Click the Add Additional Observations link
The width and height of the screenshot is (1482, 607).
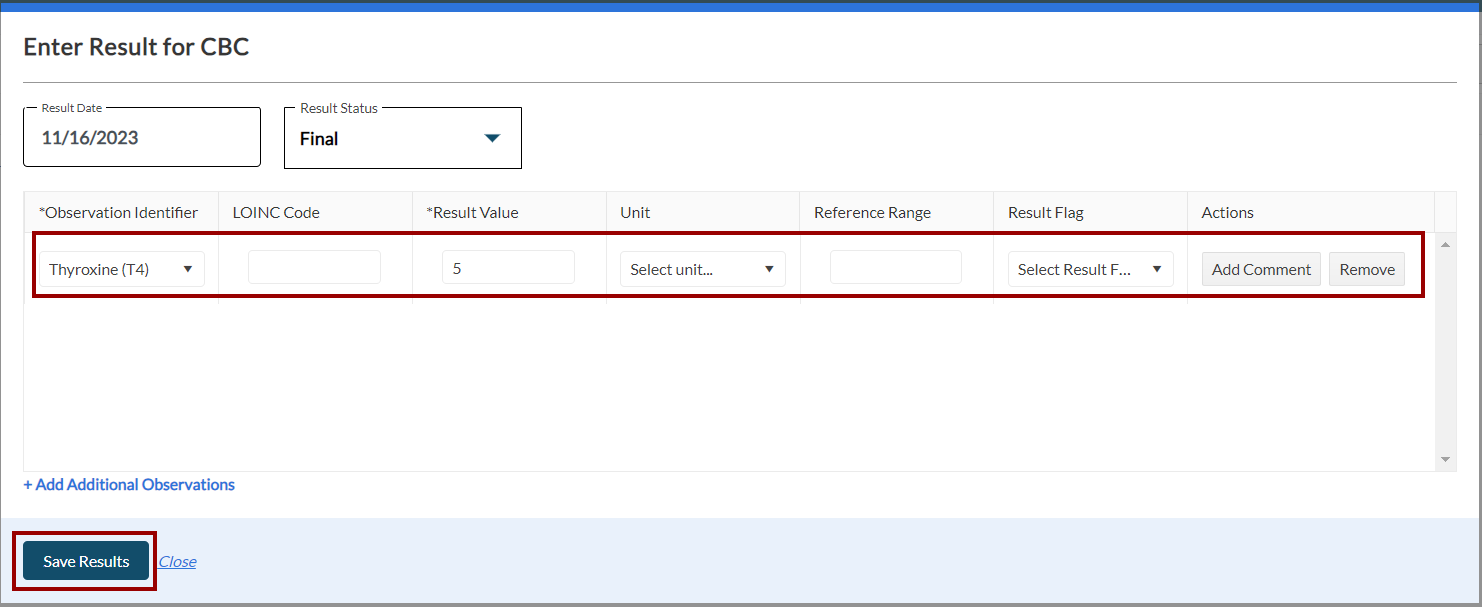click(129, 485)
